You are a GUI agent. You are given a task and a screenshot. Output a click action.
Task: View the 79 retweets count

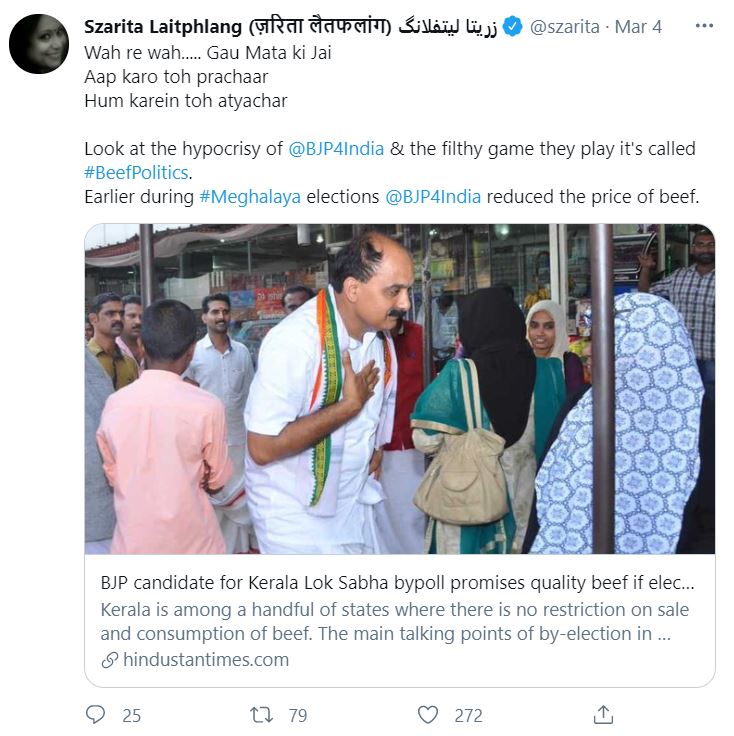tap(297, 716)
